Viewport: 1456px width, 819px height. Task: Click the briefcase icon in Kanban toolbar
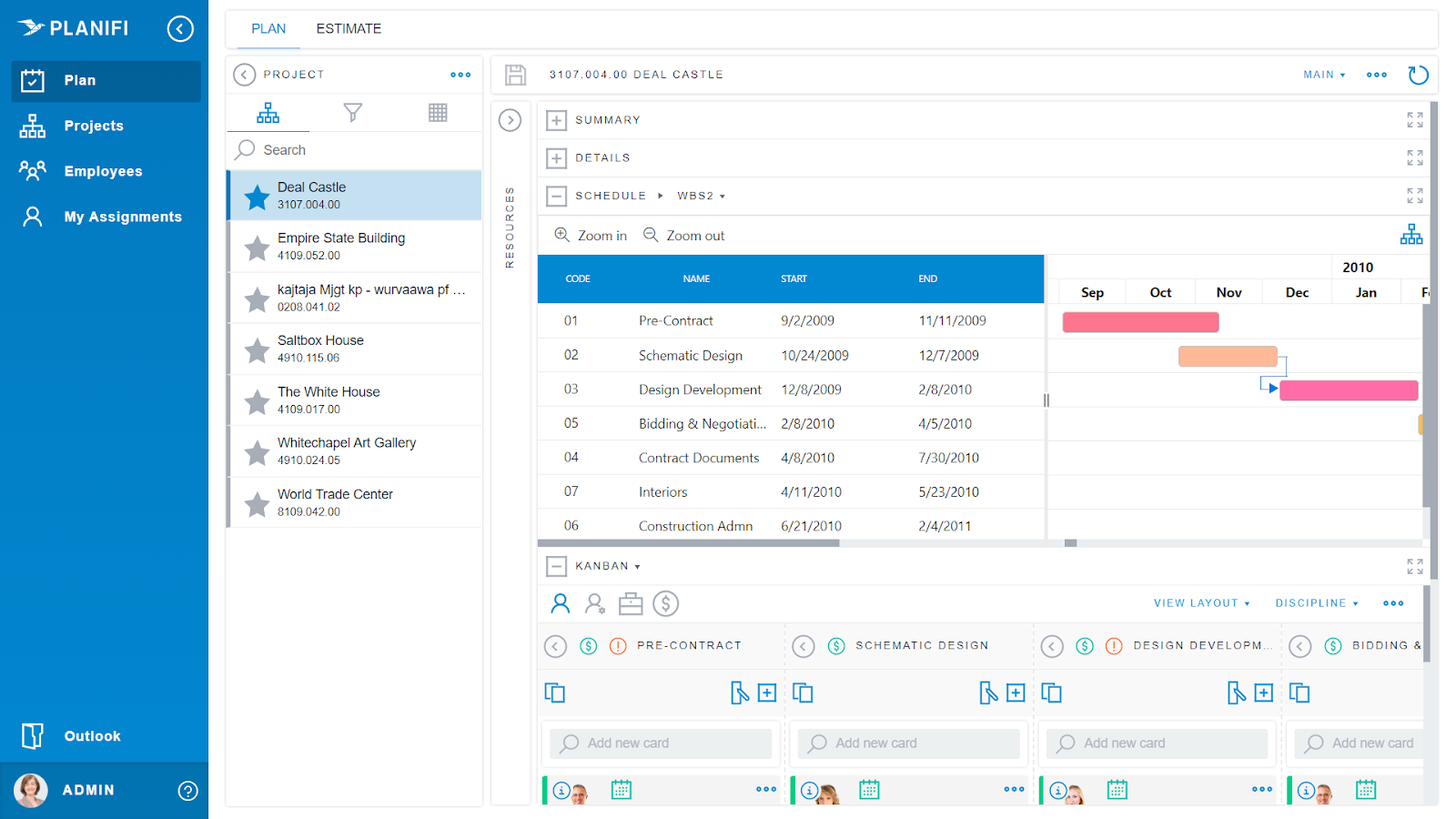[631, 603]
